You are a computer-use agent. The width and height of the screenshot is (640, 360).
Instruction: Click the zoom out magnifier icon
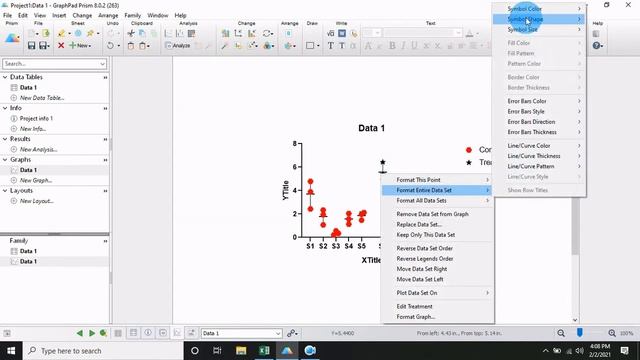[x=561, y=333]
